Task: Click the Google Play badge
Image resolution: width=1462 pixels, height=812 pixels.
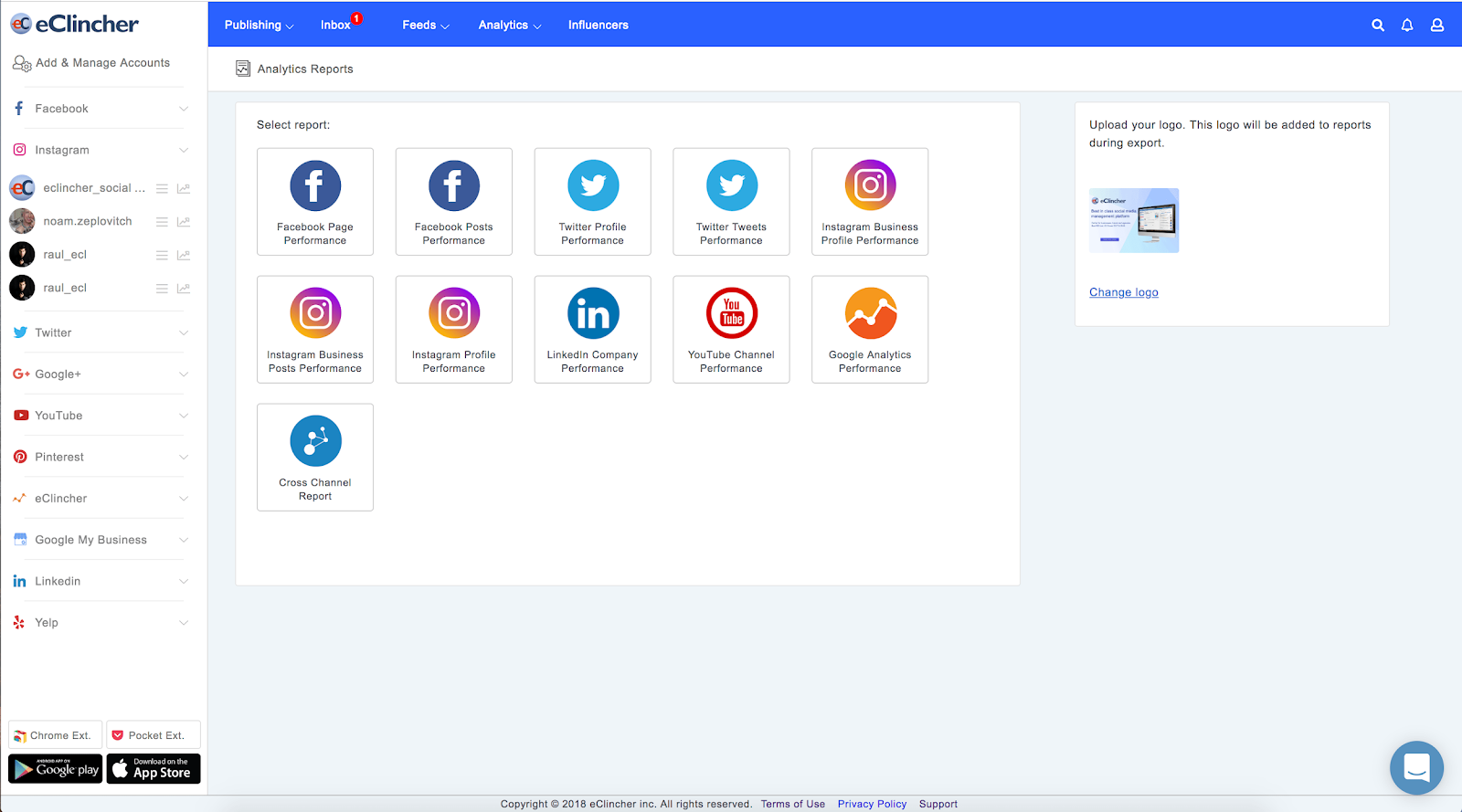Action: tap(56, 769)
